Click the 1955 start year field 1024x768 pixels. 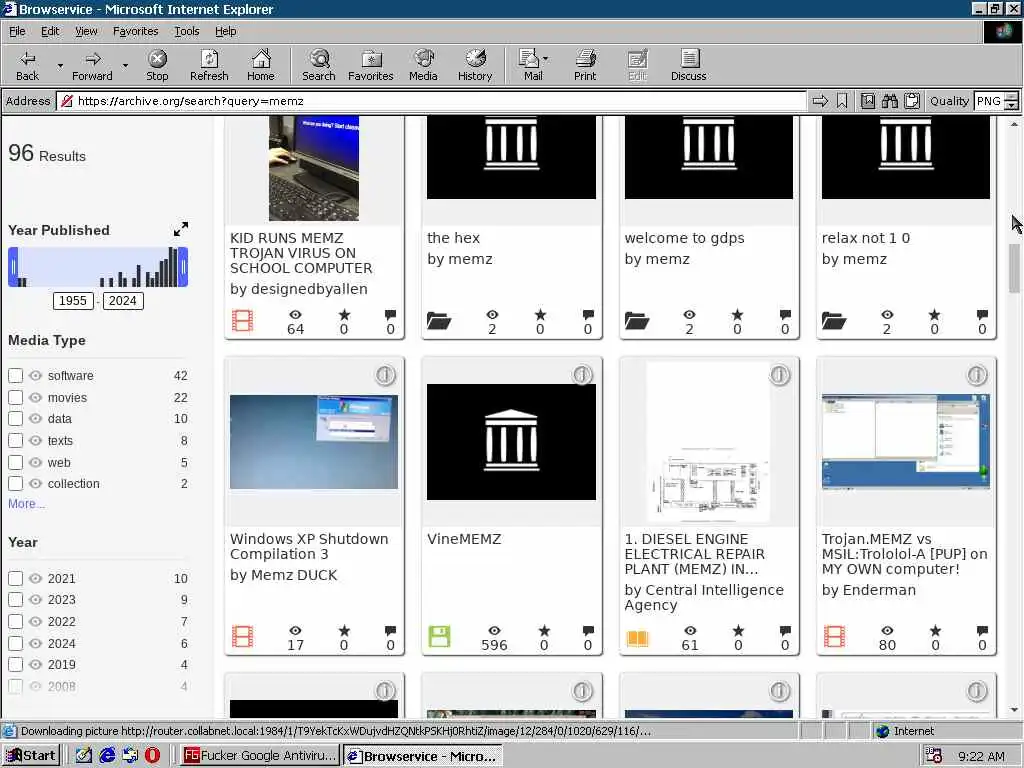(72, 301)
